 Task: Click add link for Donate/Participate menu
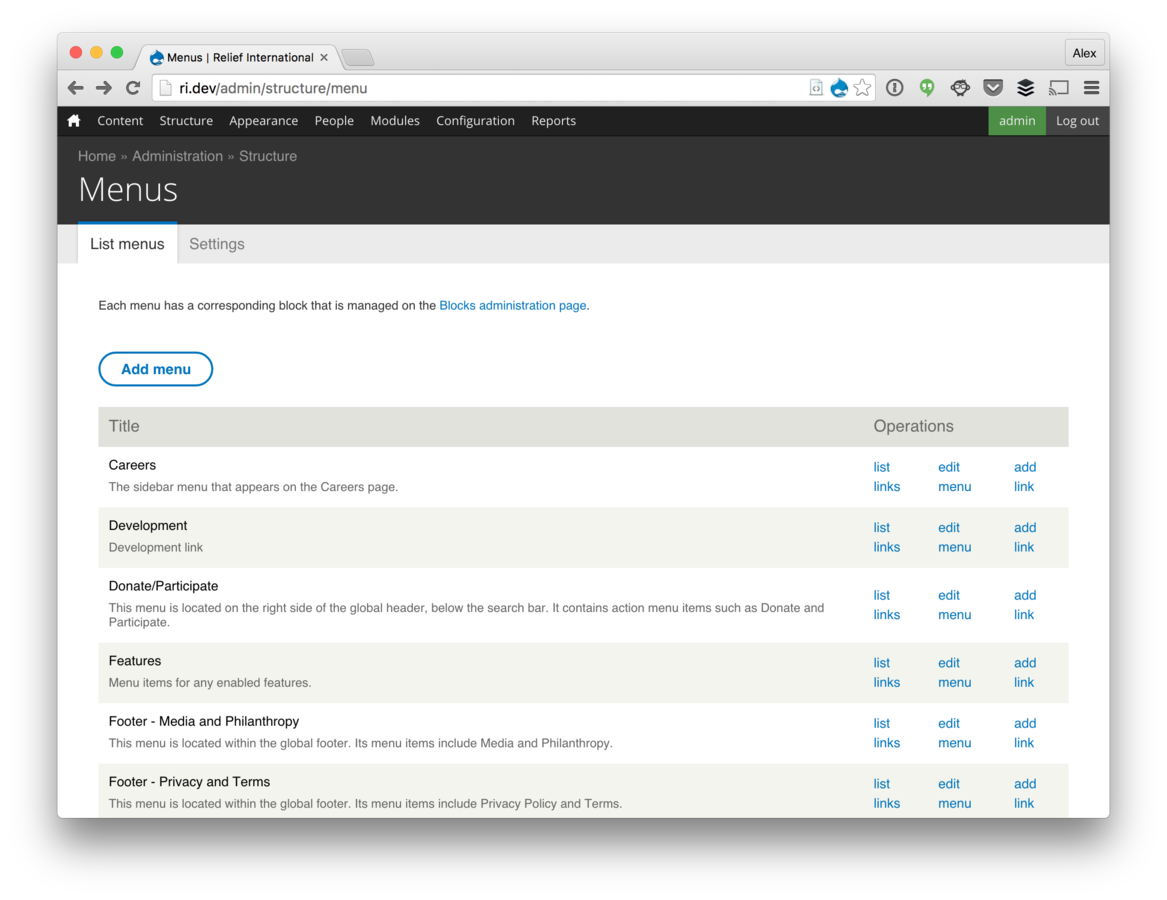(1025, 604)
